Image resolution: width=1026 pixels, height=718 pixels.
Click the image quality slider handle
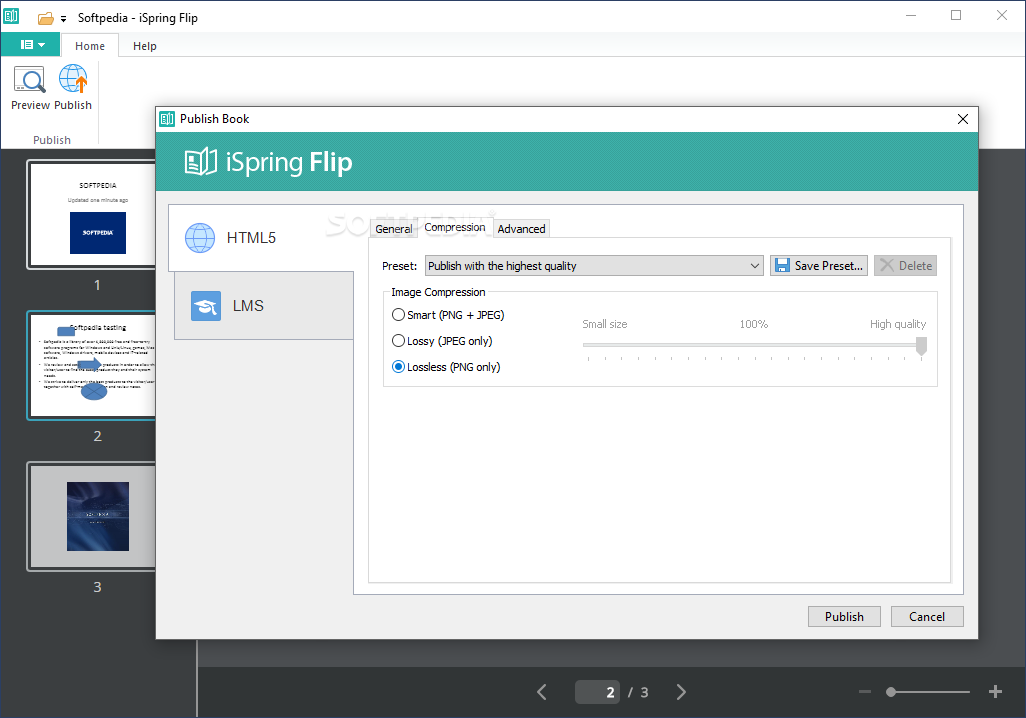pyautogui.click(x=921, y=346)
